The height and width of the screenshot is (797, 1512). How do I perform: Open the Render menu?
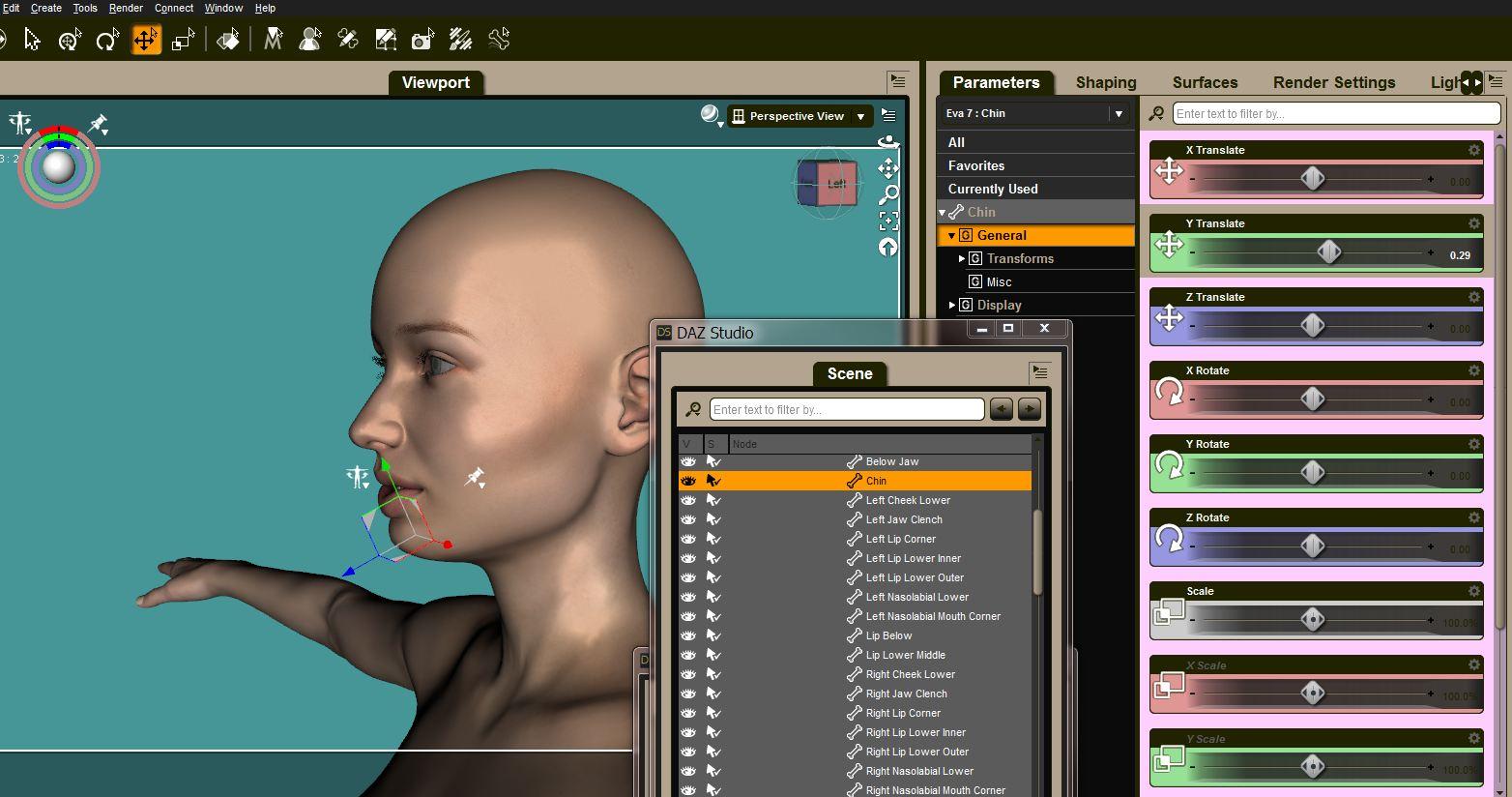coord(126,8)
